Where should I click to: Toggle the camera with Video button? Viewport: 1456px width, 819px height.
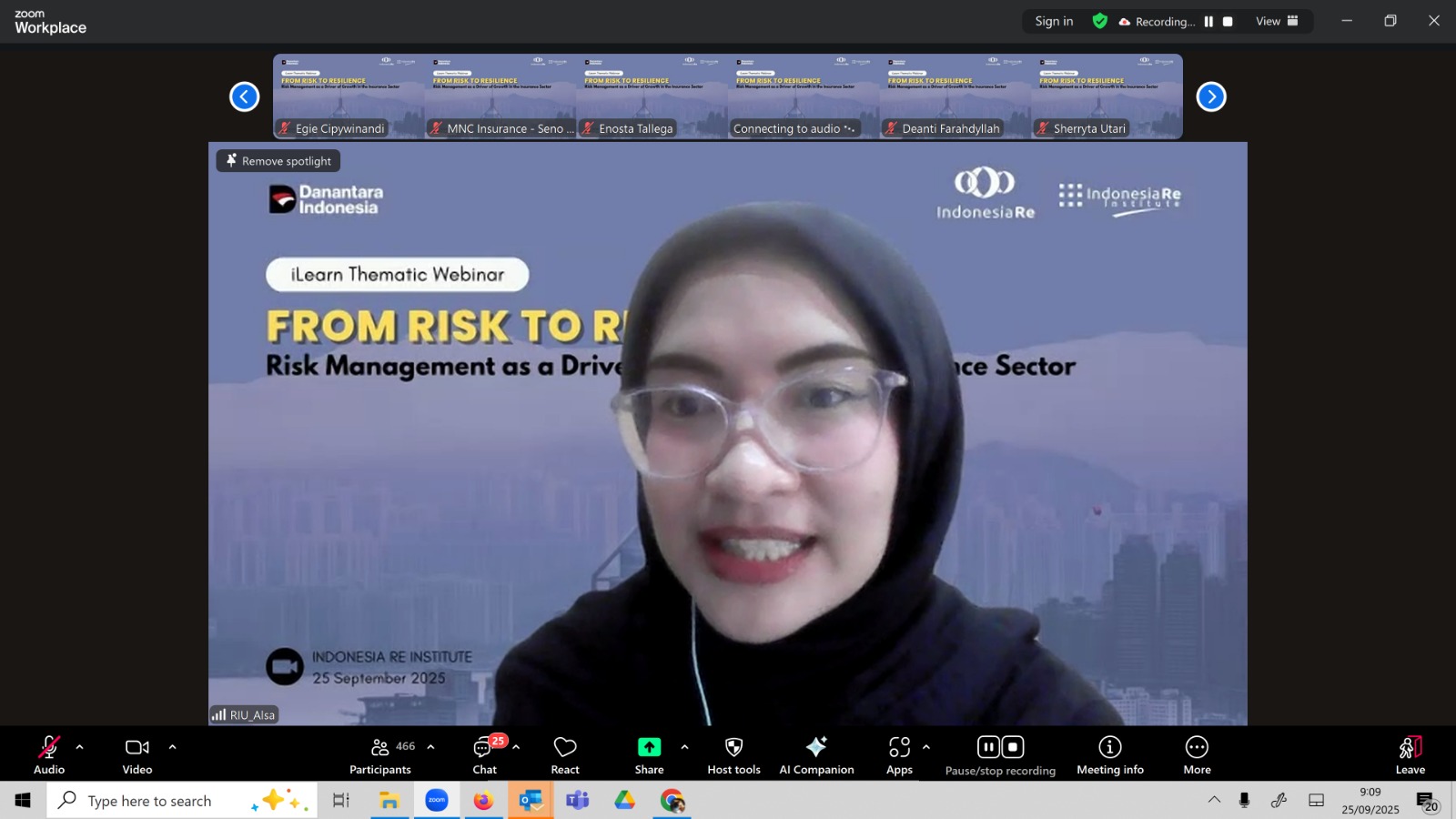(137, 755)
